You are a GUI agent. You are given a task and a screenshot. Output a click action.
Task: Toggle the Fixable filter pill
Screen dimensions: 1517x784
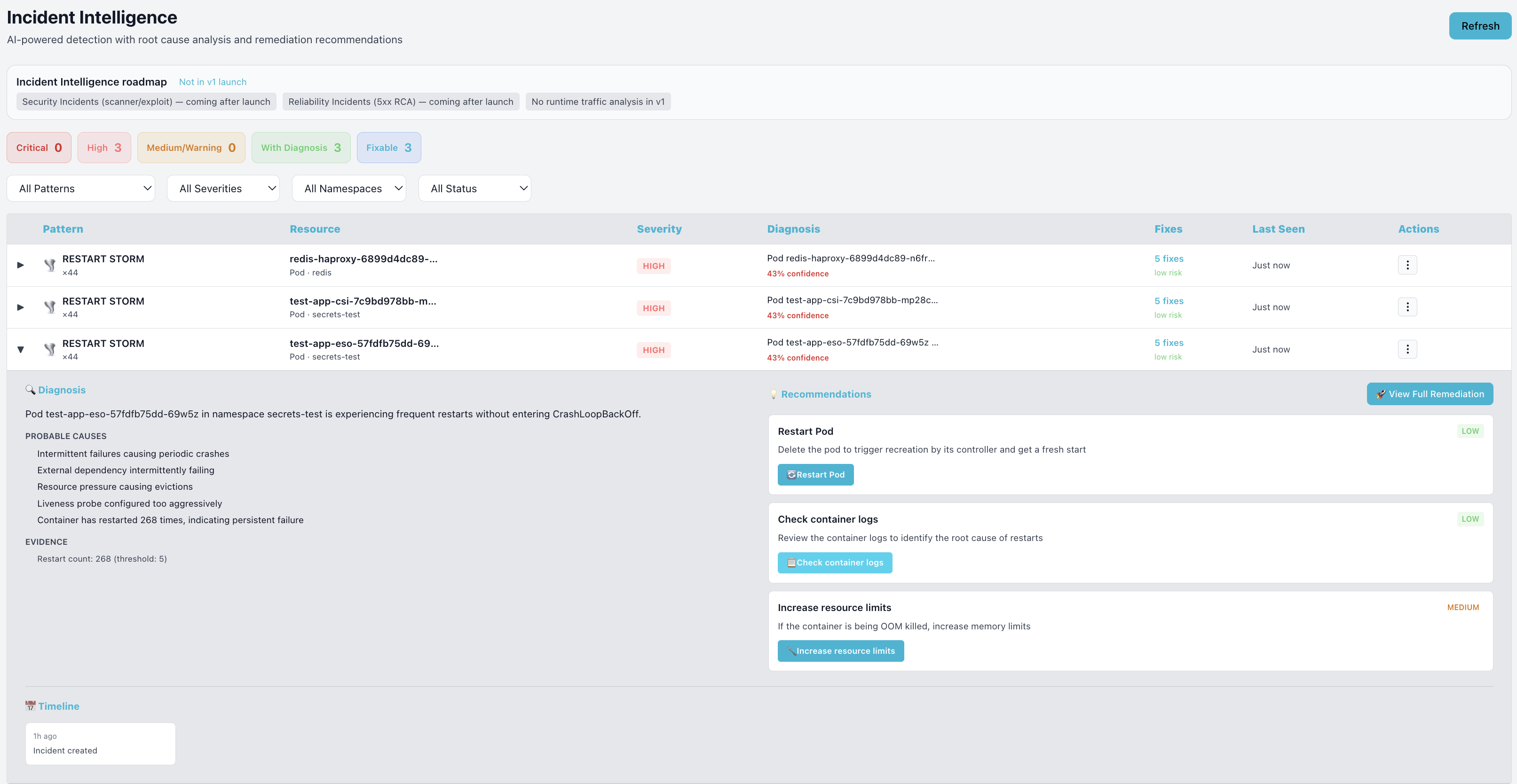click(389, 147)
